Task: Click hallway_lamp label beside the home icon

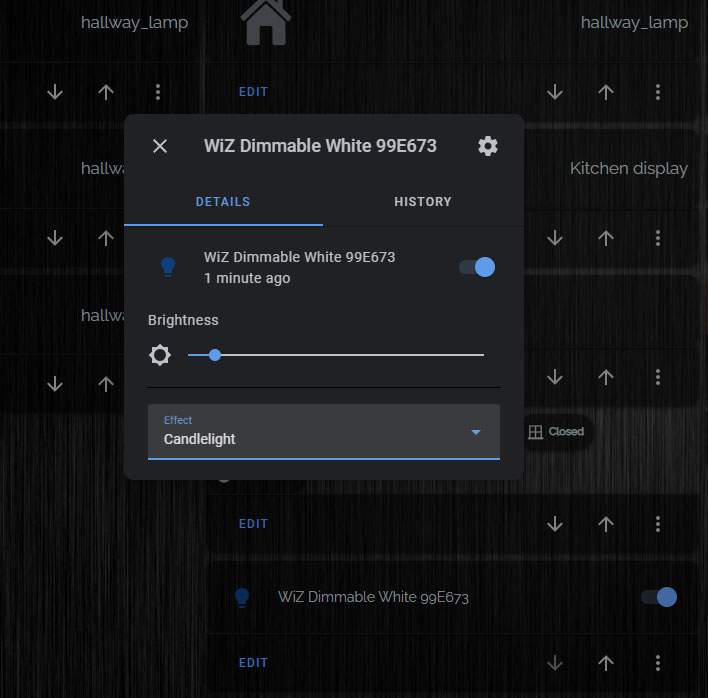Action: 634,23
